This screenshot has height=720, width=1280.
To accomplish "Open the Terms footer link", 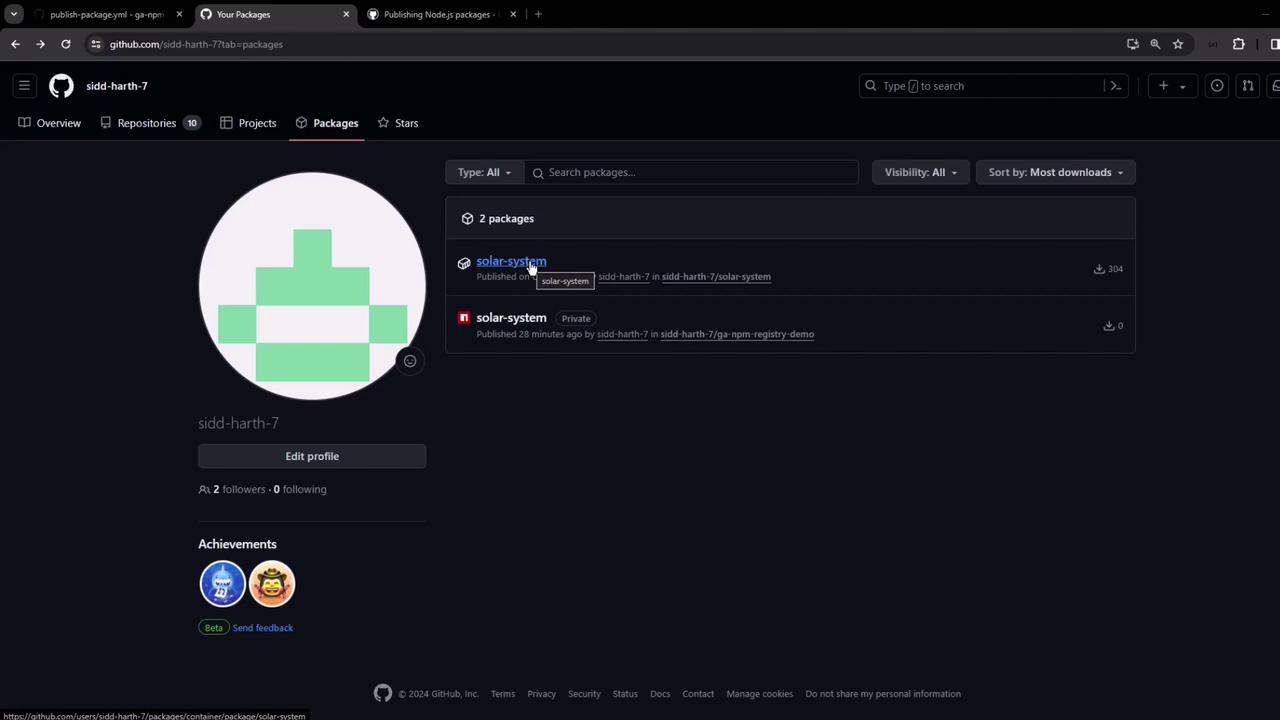I will [x=503, y=694].
